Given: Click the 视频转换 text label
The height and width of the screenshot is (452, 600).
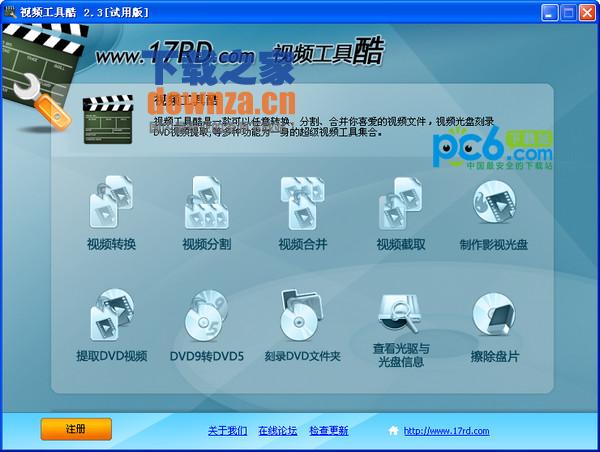Looking at the screenshot, I should 111,244.
